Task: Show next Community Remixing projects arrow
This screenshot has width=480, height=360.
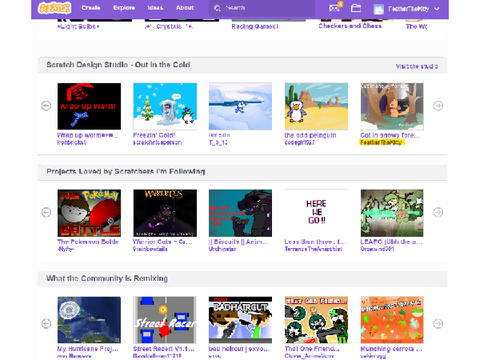Action: [438, 323]
